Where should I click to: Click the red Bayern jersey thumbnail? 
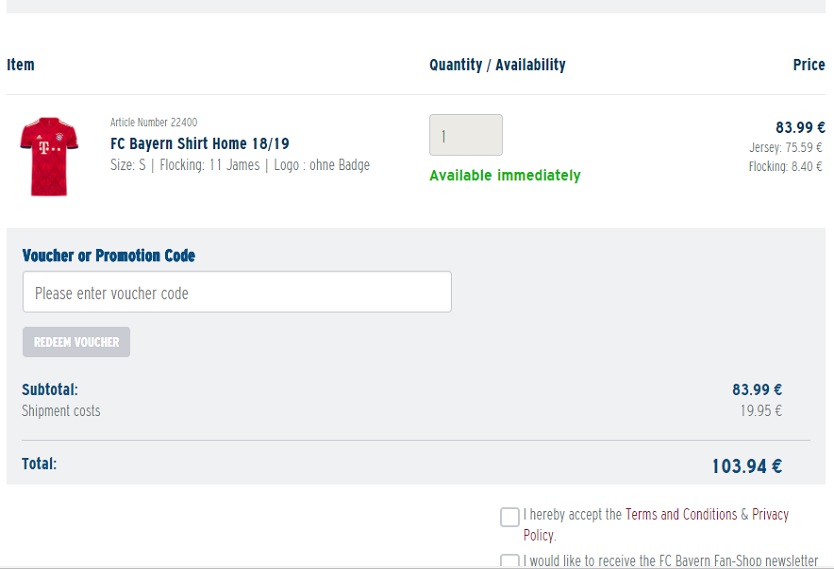(49, 156)
